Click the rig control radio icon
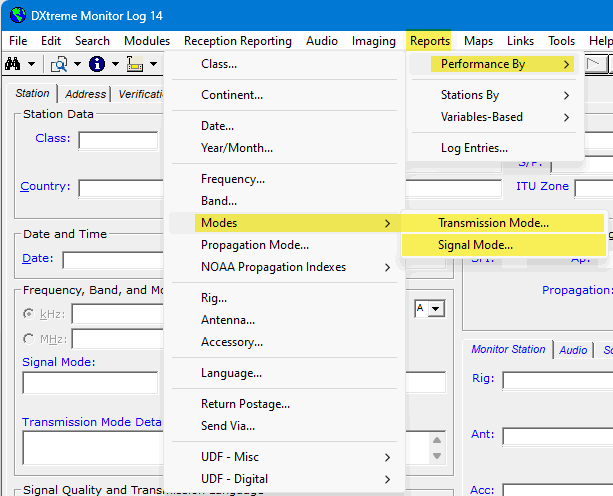Image resolution: width=613 pixels, height=496 pixels. tap(135, 64)
